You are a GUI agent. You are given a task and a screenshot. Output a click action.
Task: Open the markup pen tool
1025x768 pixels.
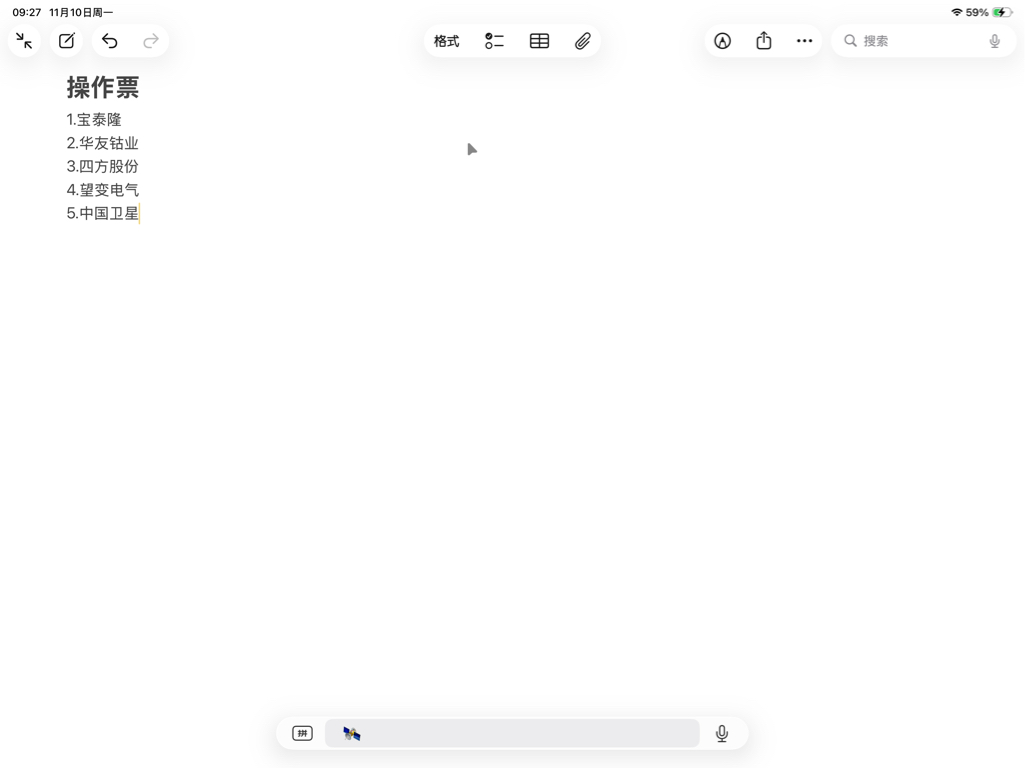[x=722, y=41]
